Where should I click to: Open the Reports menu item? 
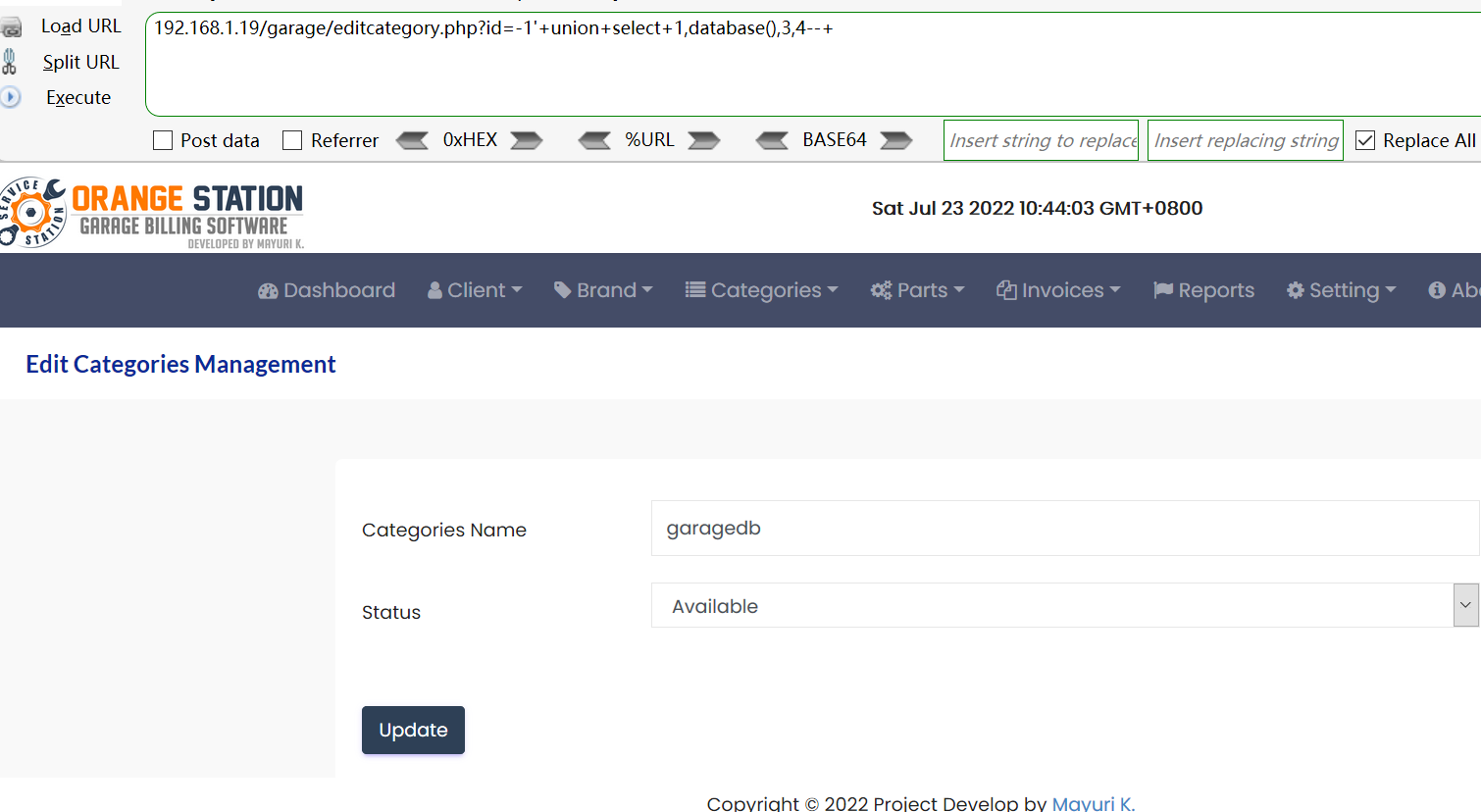(x=1203, y=290)
